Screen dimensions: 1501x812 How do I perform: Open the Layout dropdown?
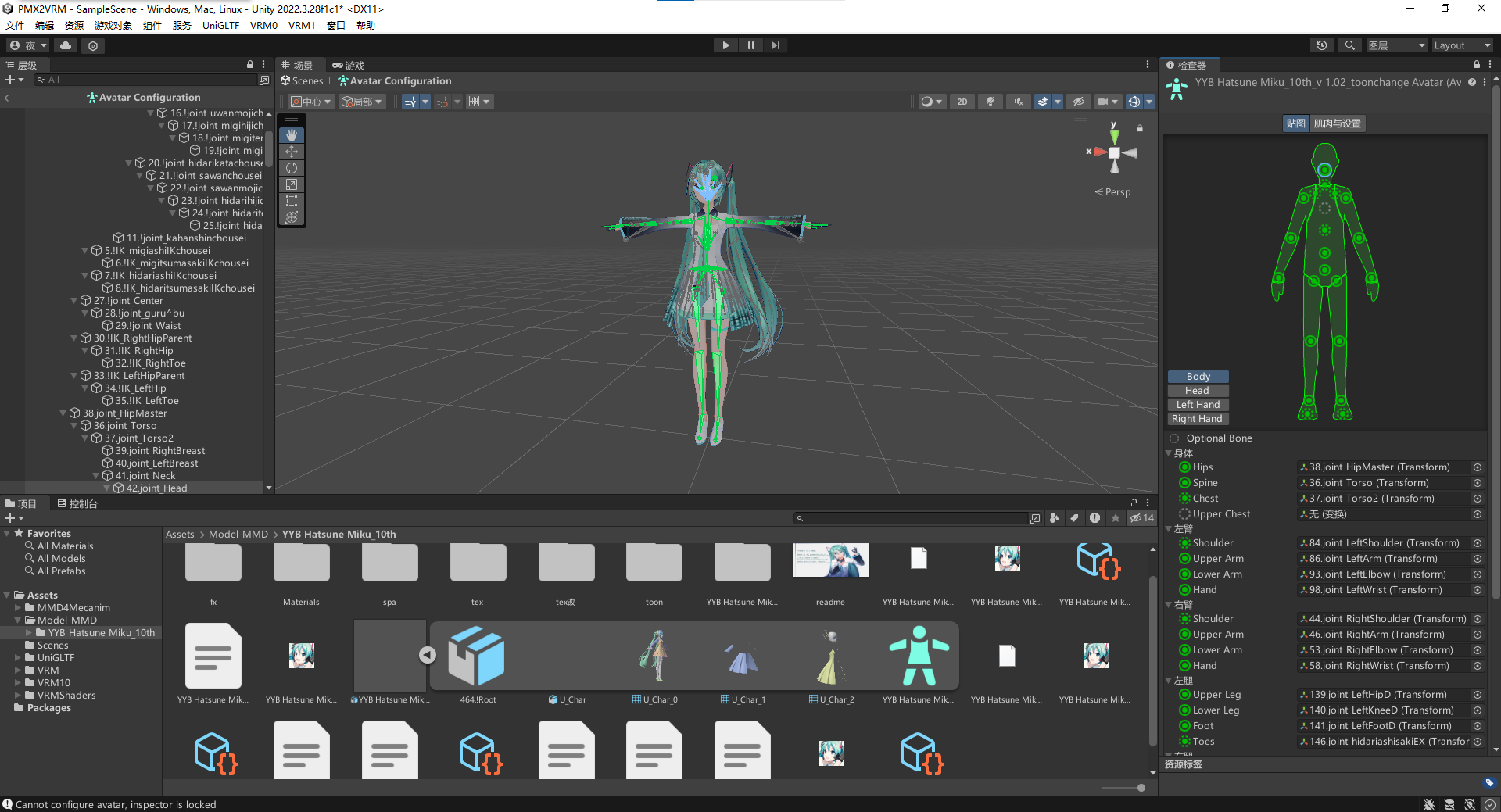1462,45
